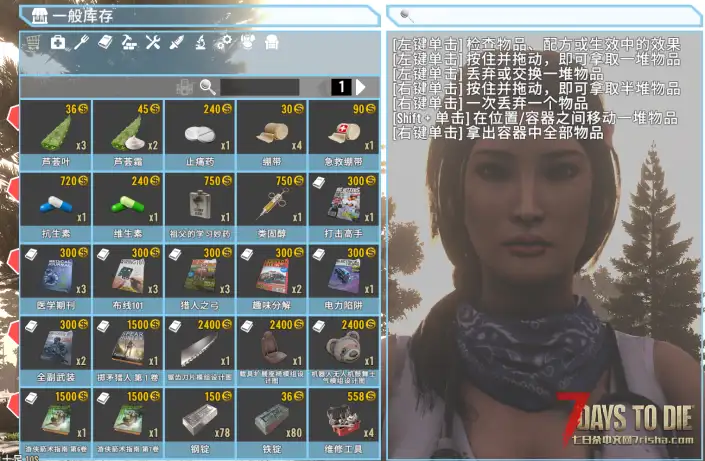This screenshot has width=705, height=461.
Task: Filter by the food fork category
Action: (81, 43)
